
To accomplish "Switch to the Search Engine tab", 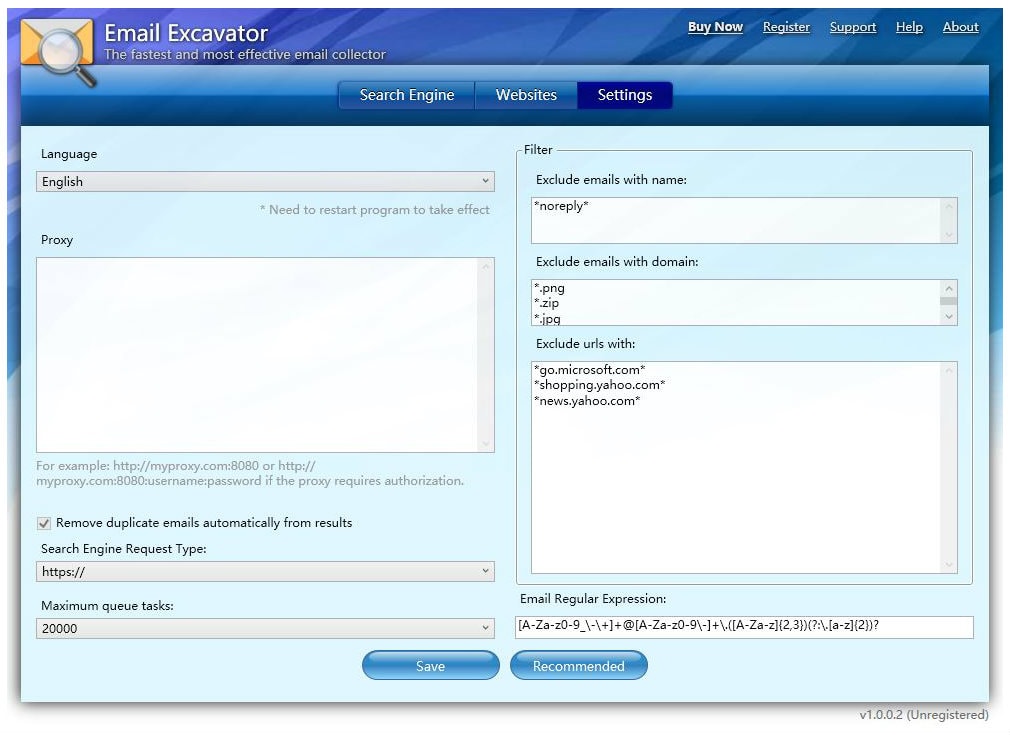I will 407,95.
